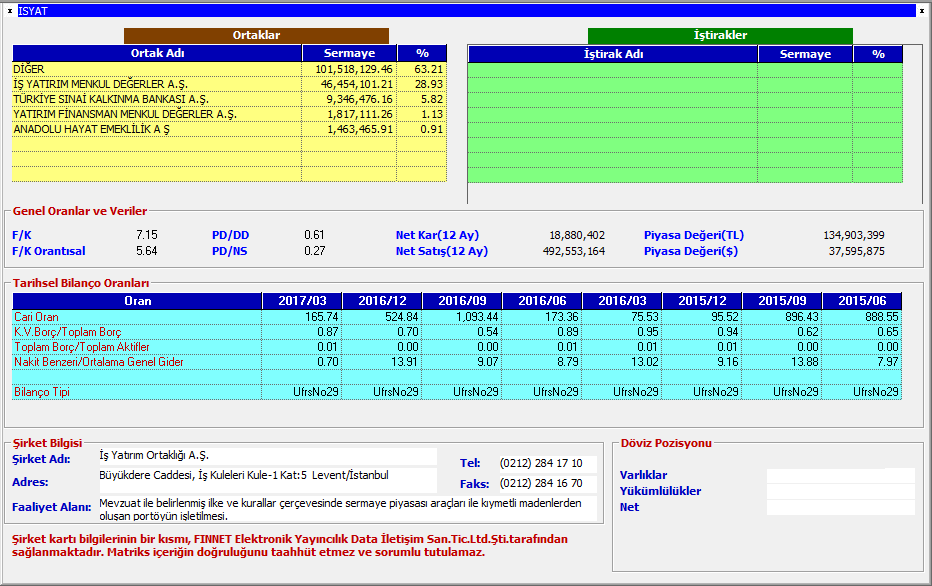Click the Tel field (0212) 284 17 10
Image resolution: width=932 pixels, height=586 pixels.
coord(547,464)
